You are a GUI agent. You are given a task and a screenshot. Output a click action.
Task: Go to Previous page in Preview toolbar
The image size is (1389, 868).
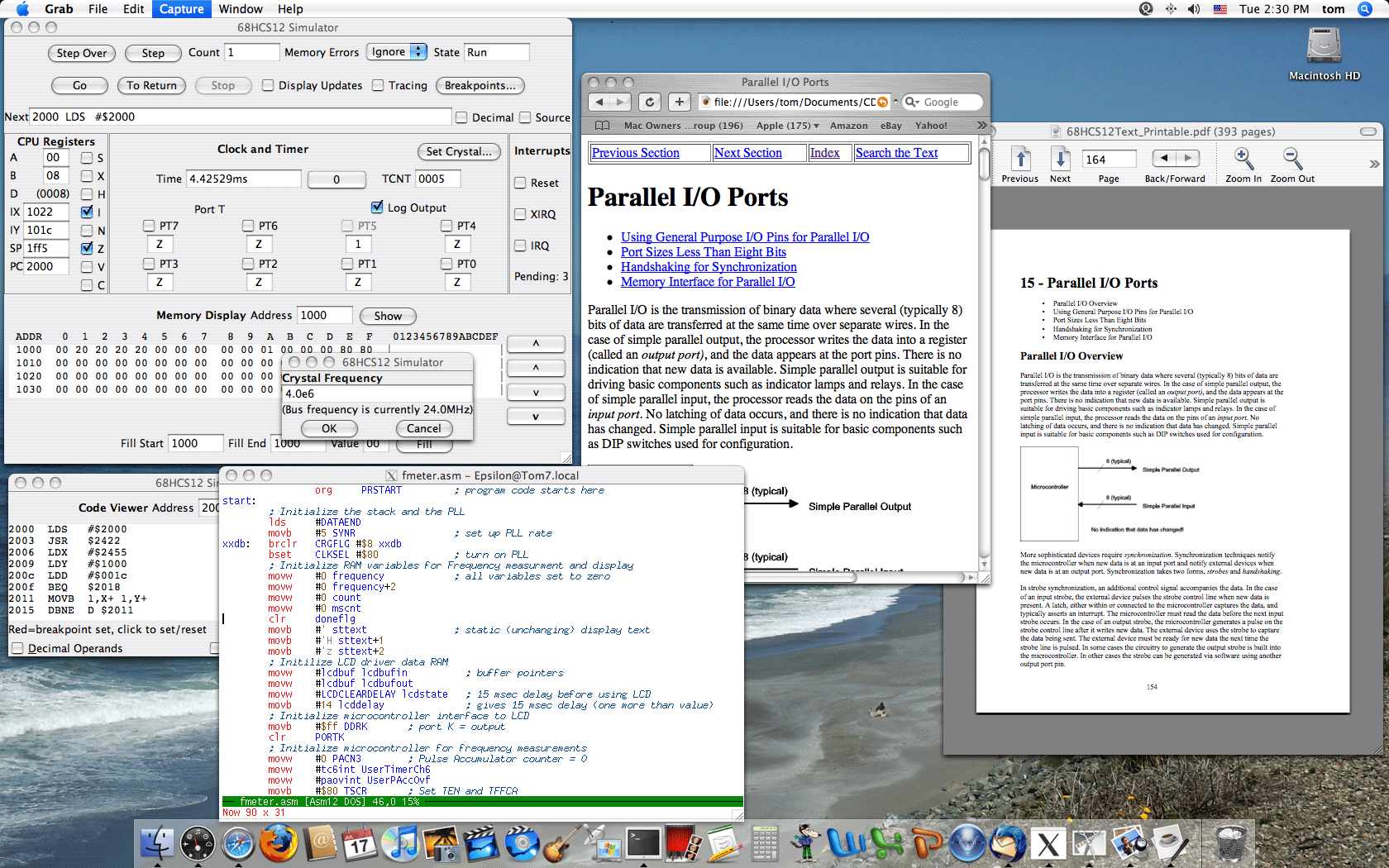tap(1020, 159)
